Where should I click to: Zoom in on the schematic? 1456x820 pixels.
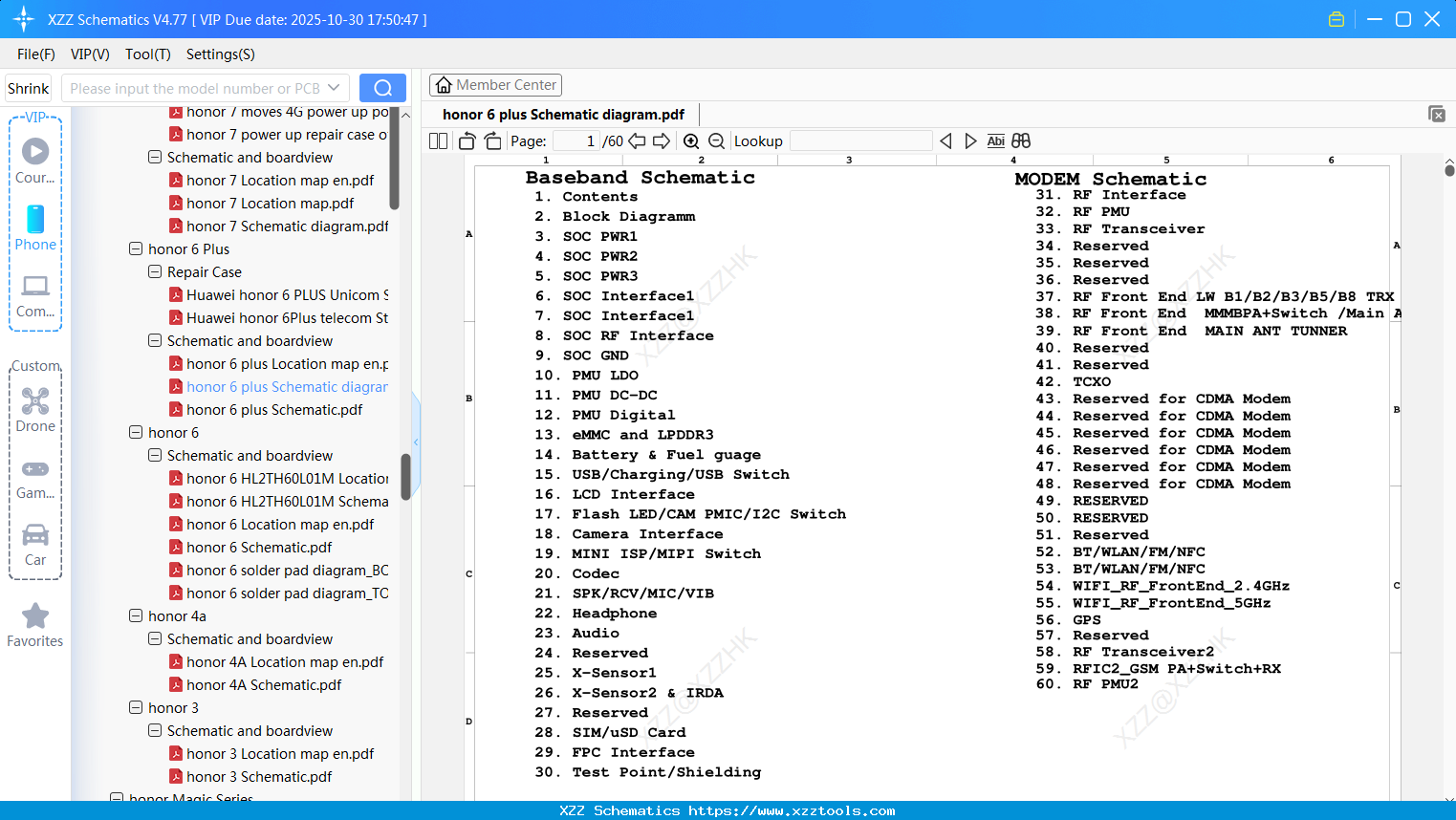[x=691, y=141]
